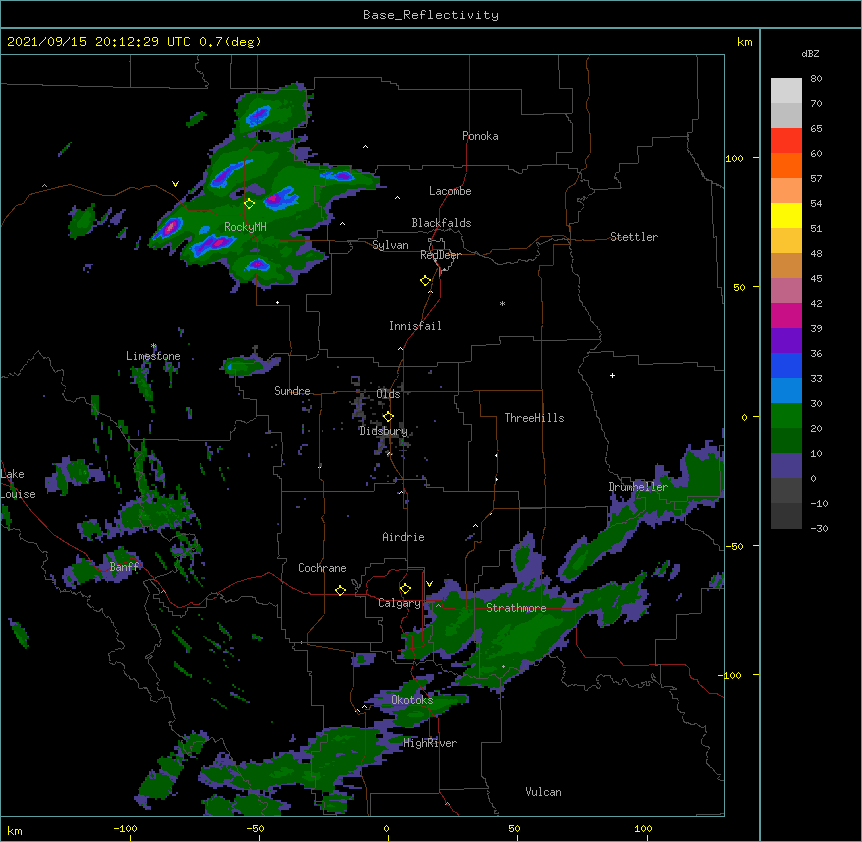862x842 pixels.
Task: Click the dBZ legend heading
Action: point(810,53)
